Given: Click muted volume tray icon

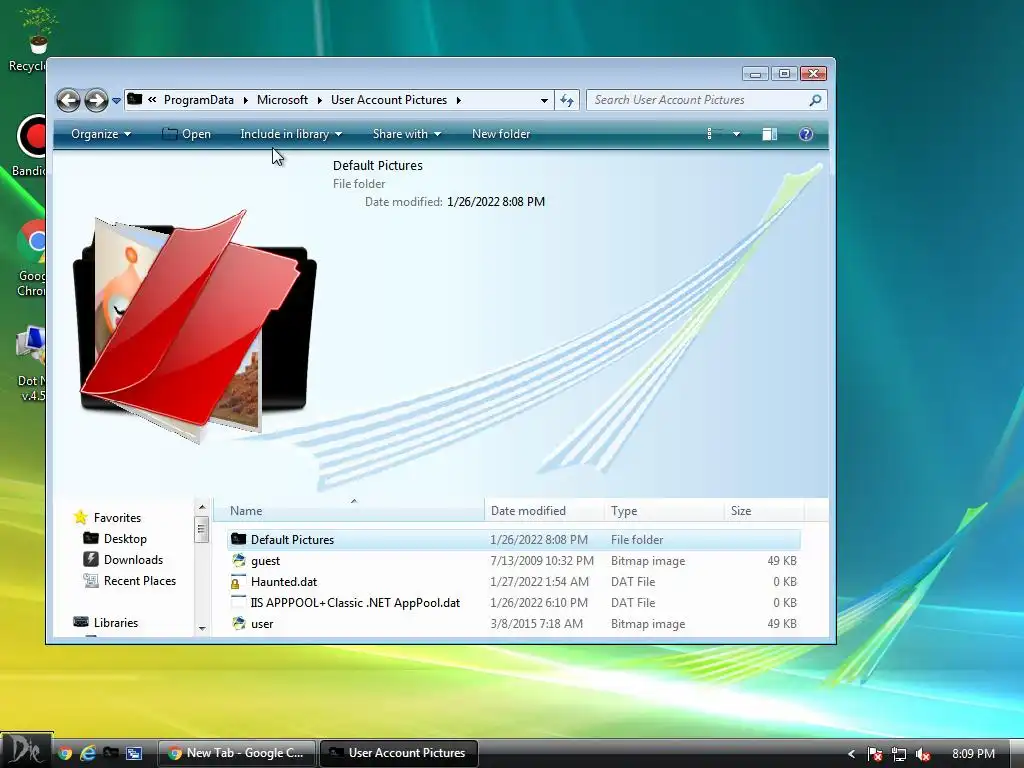Looking at the screenshot, I should click(923, 754).
